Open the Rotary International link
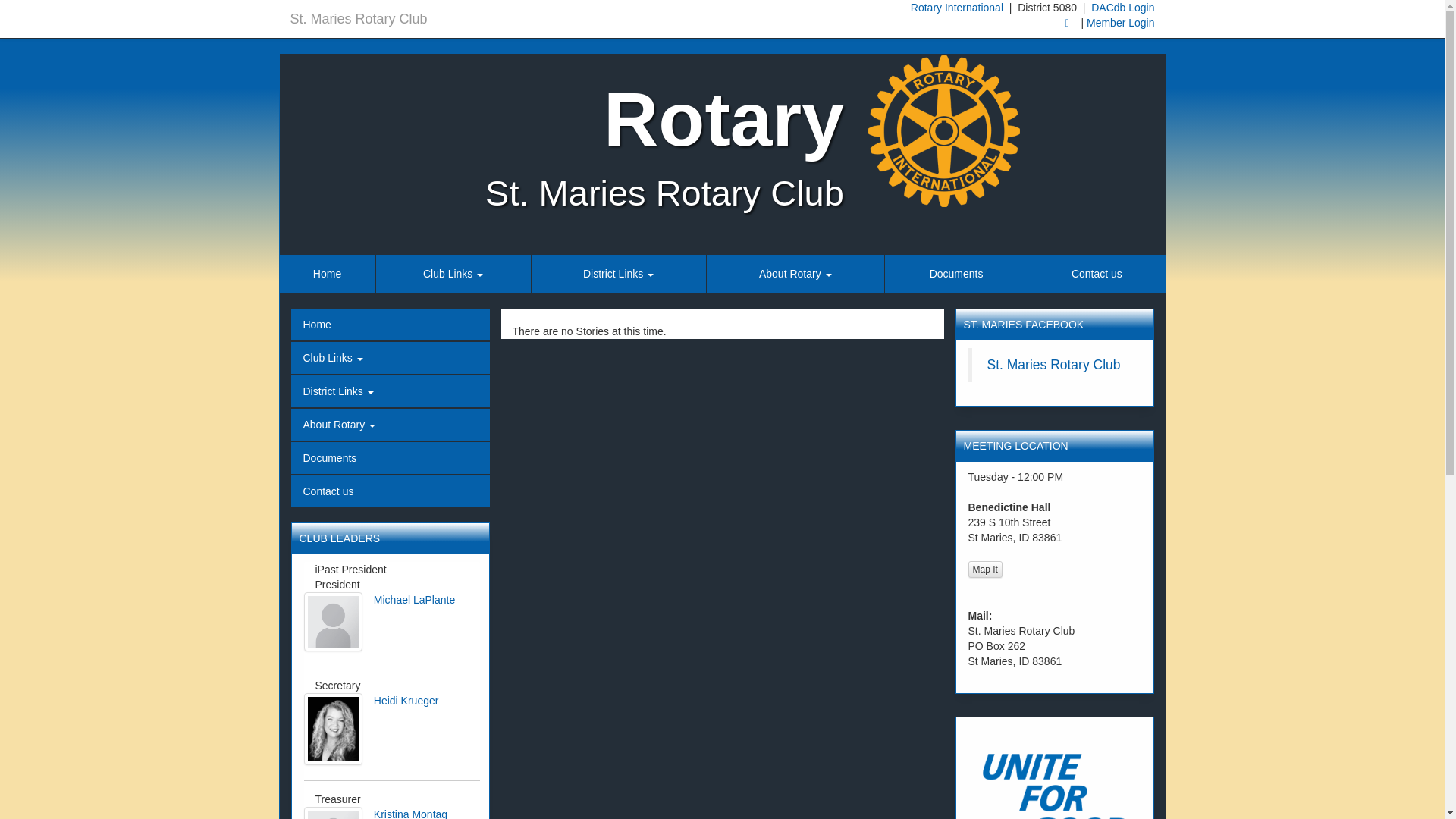 [x=956, y=8]
